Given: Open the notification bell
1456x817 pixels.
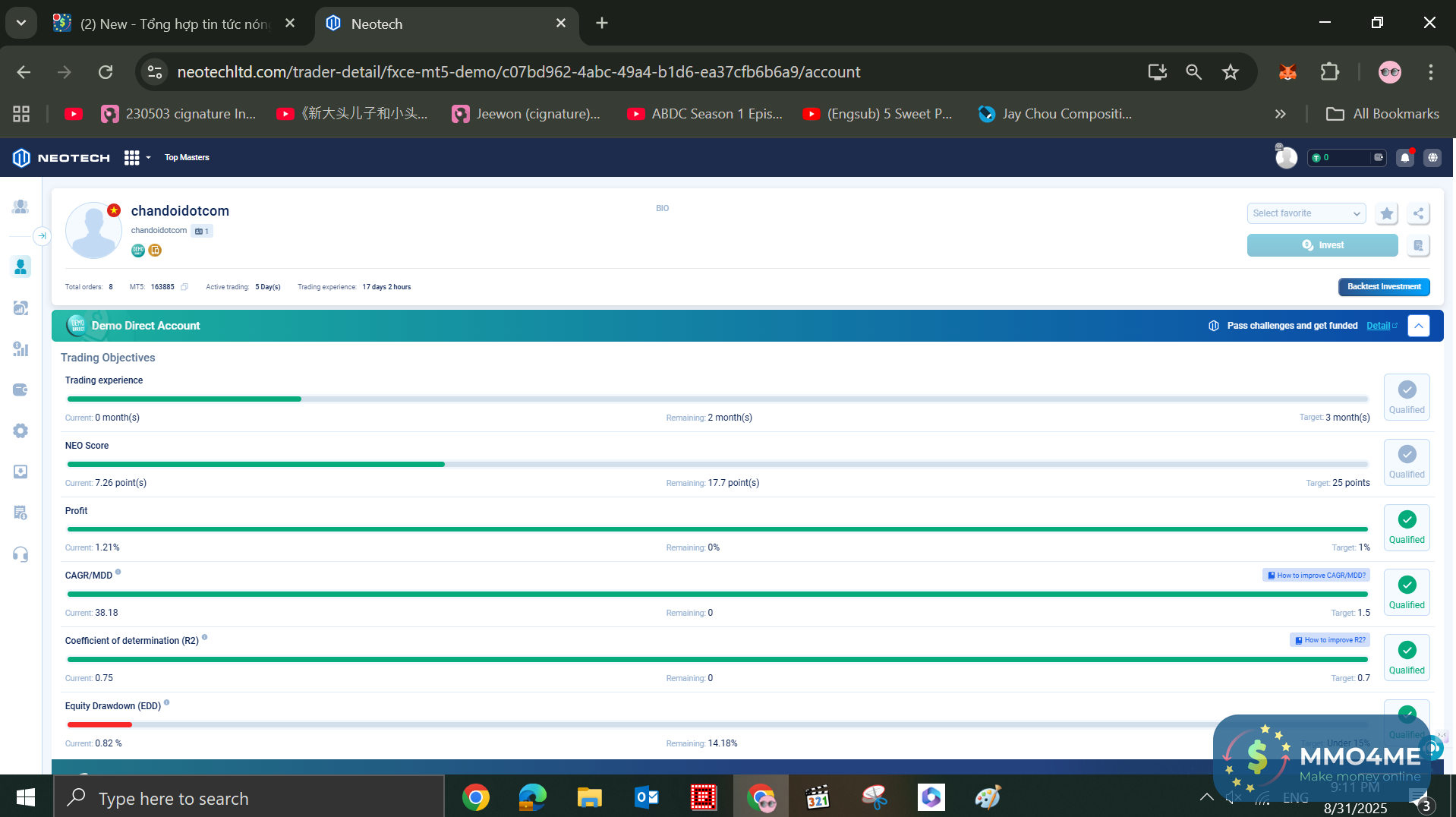Looking at the screenshot, I should (1405, 158).
